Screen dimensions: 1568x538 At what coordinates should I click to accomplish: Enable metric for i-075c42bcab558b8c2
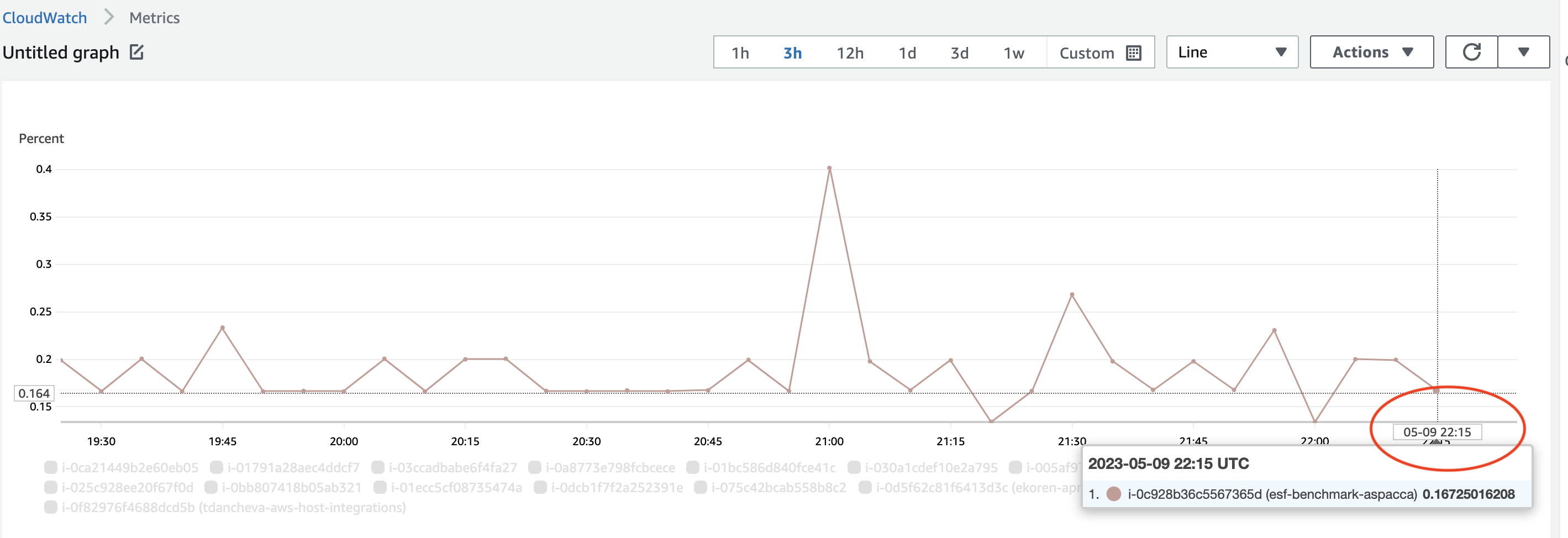click(x=700, y=487)
